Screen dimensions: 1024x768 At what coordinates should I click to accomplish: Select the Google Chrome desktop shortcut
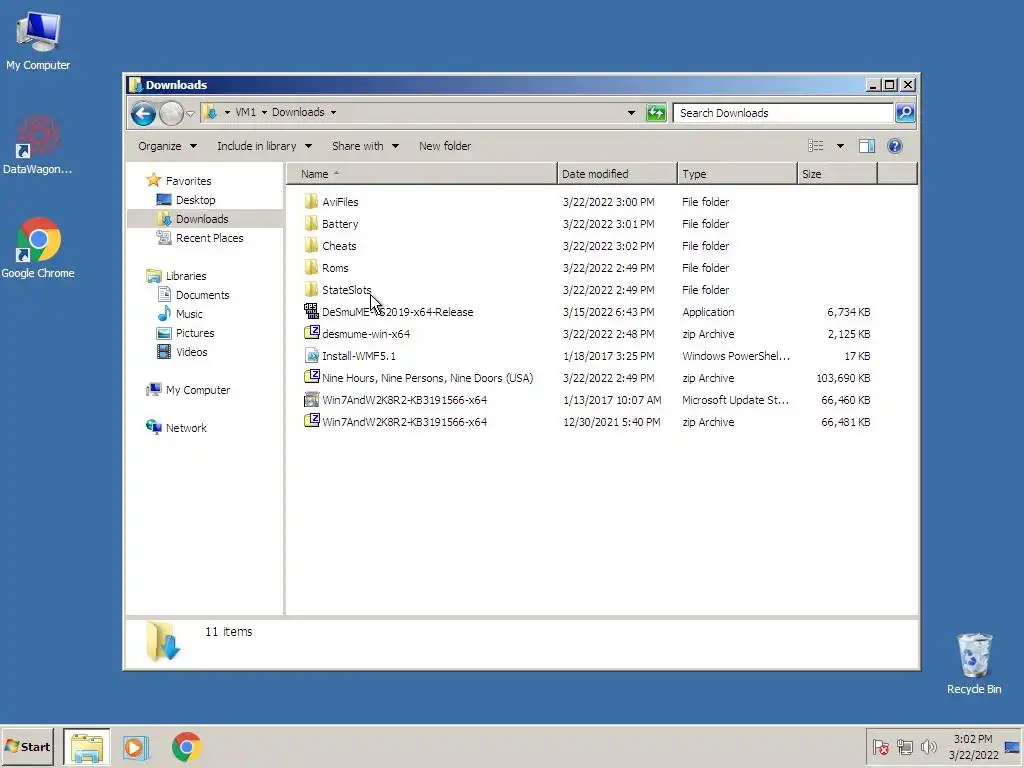38,249
